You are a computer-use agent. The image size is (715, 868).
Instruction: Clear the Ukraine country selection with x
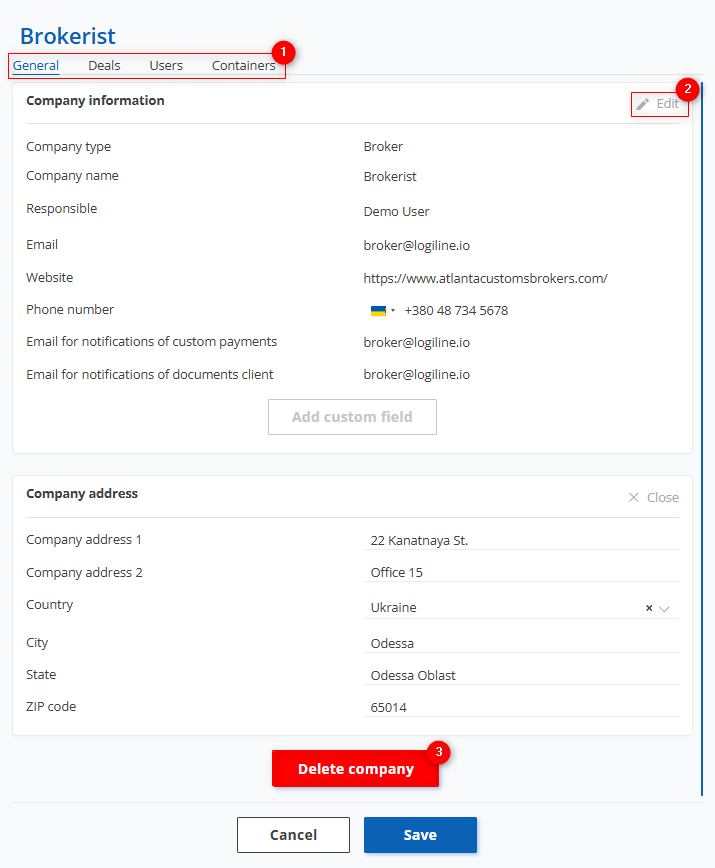[x=649, y=608]
